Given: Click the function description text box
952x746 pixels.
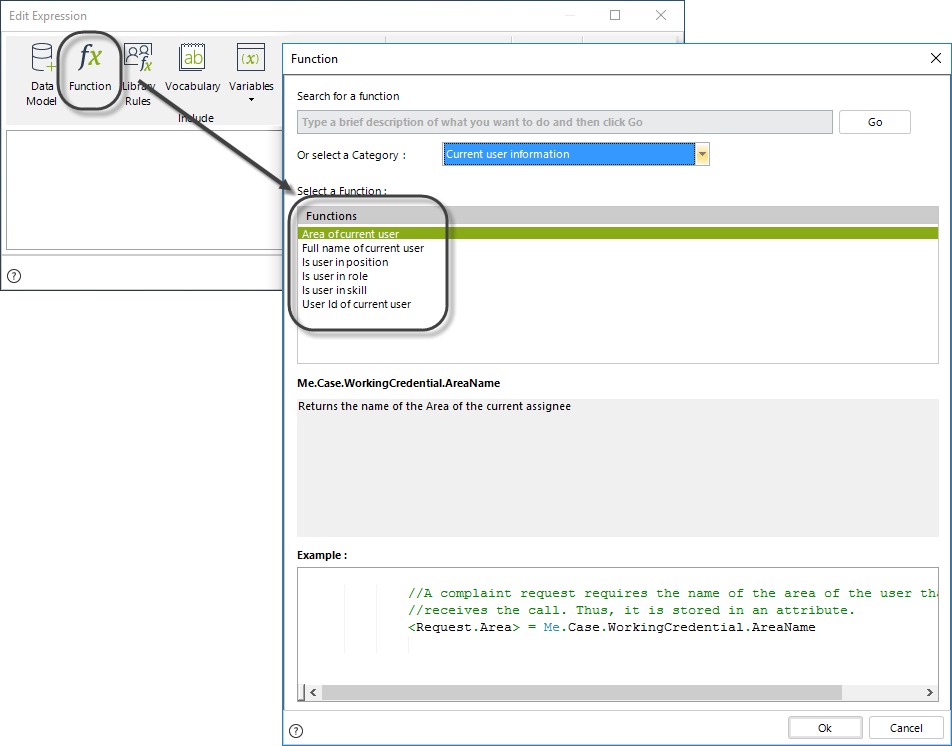Looking at the screenshot, I should point(617,467).
